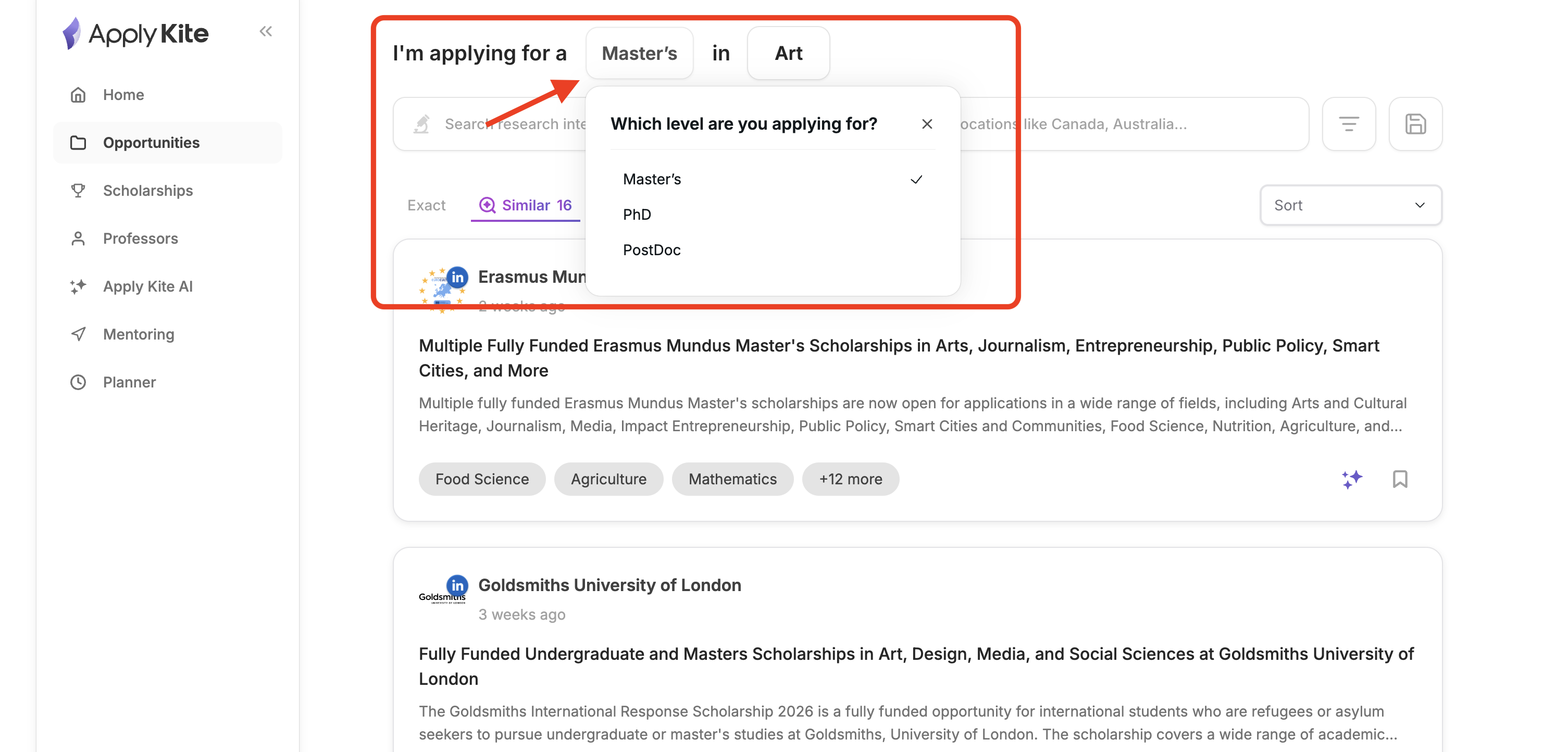Open Goldsmiths University of London listing
1568x752 pixels.
[x=610, y=585]
